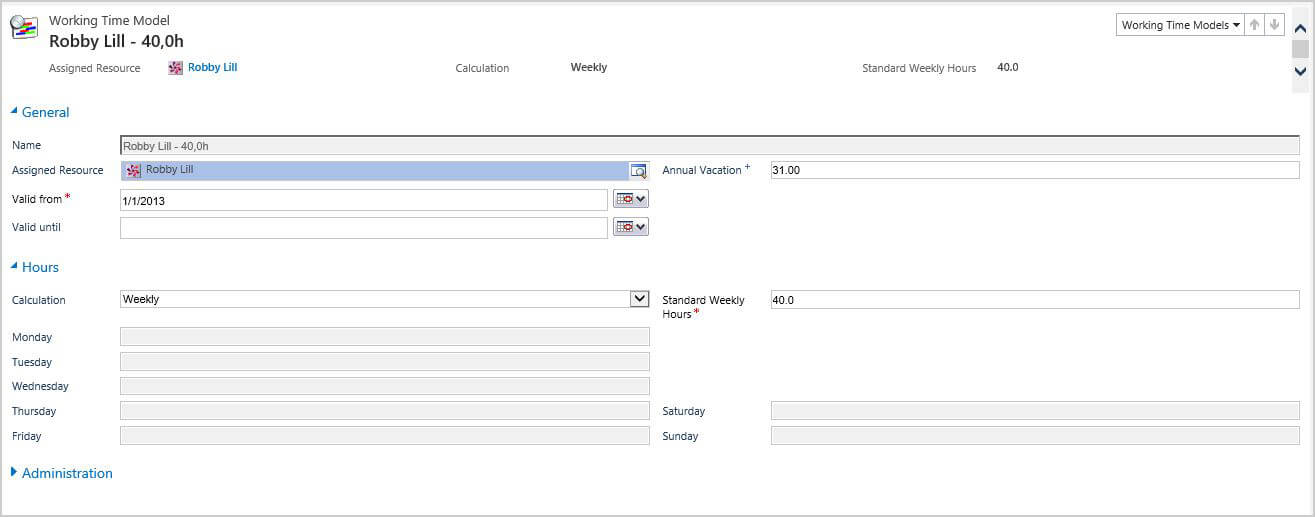This screenshot has width=1315, height=517.
Task: Click the empty Valid until field
Action: point(364,228)
